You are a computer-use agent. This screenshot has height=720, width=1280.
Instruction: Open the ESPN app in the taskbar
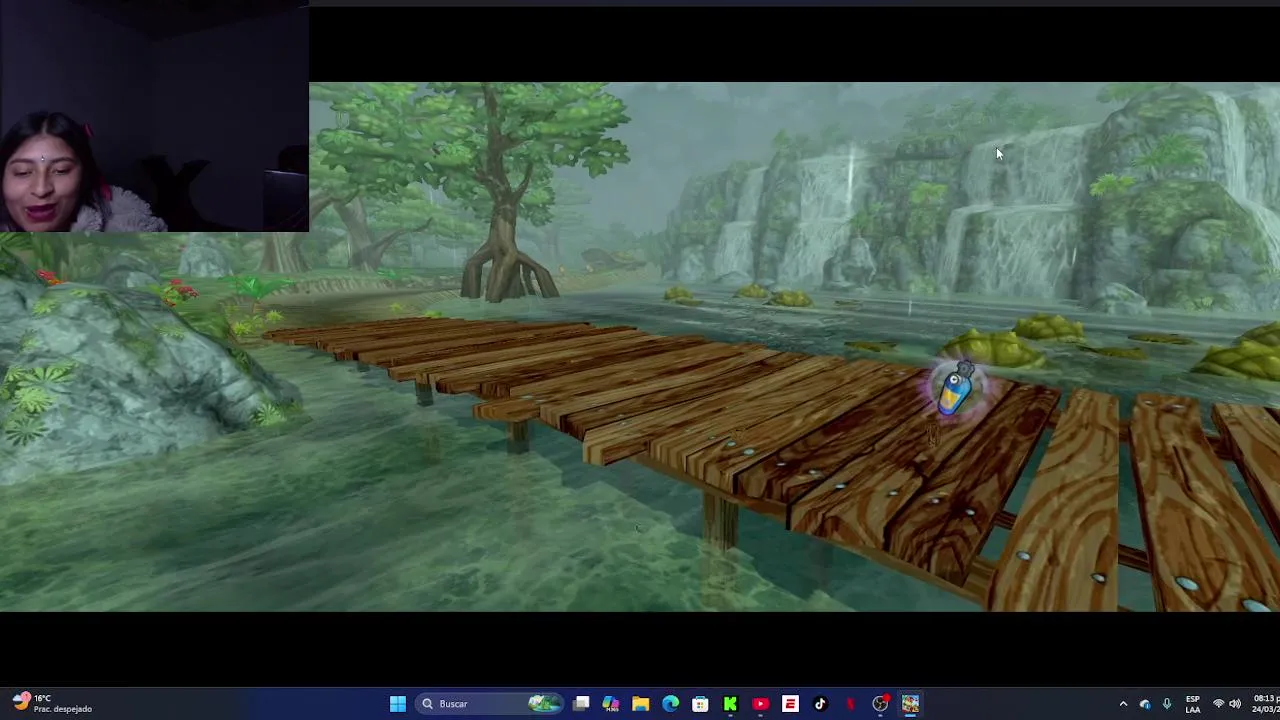coord(790,704)
